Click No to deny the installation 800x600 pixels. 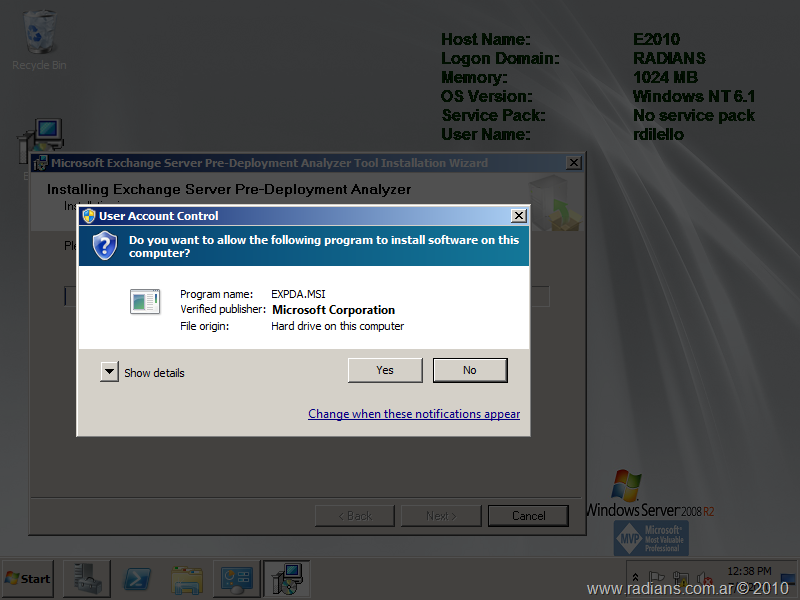pos(470,370)
